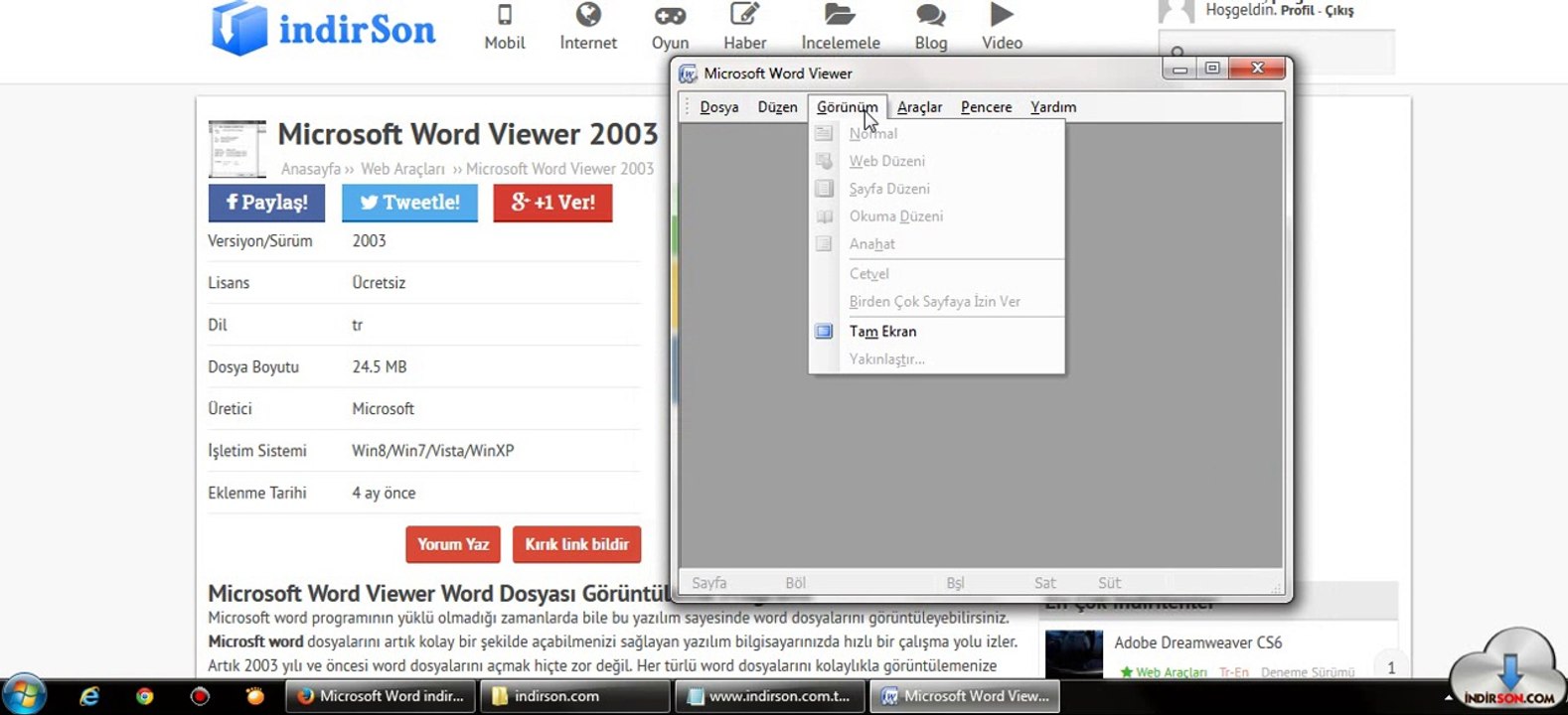1568x715 pixels.
Task: Maximize the Microsoft Word Viewer window
Action: 1212,69
